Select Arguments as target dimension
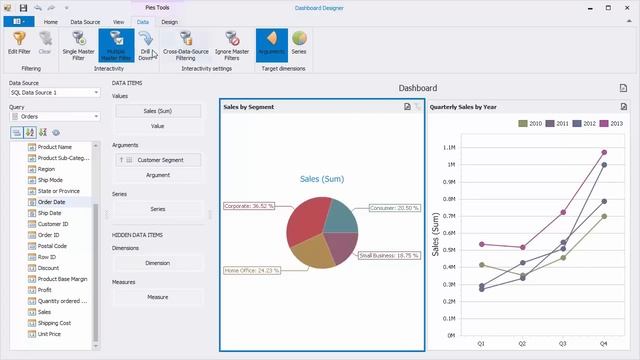This screenshot has height=360, width=640. tap(272, 45)
